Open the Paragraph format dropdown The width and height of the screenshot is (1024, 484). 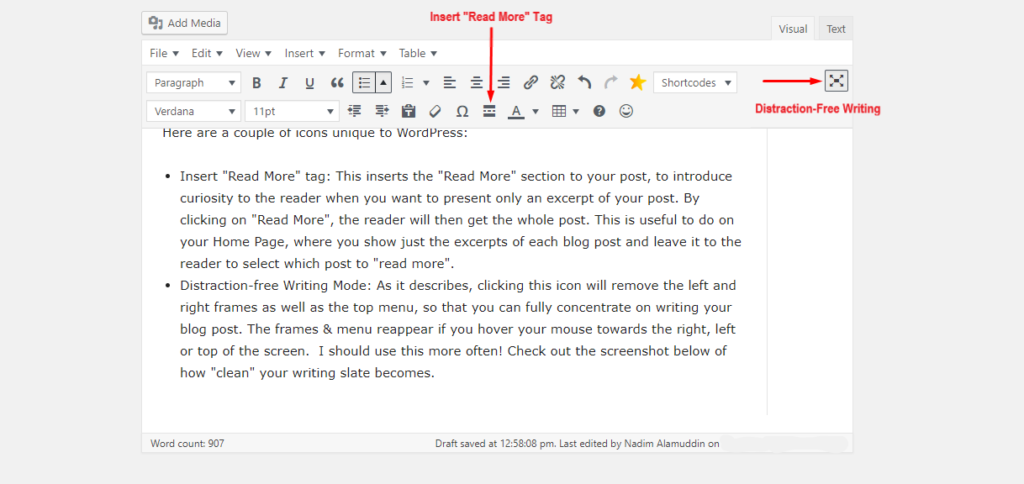[x=193, y=83]
